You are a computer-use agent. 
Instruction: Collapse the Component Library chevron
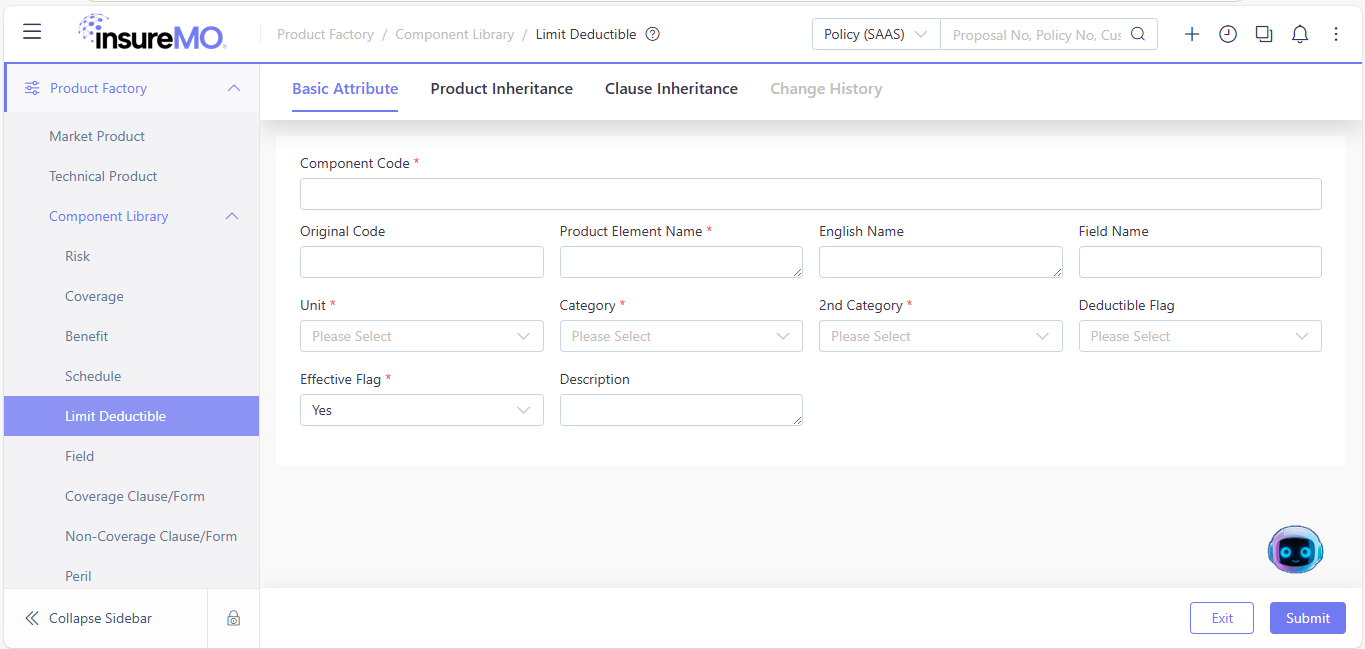pyautogui.click(x=232, y=216)
